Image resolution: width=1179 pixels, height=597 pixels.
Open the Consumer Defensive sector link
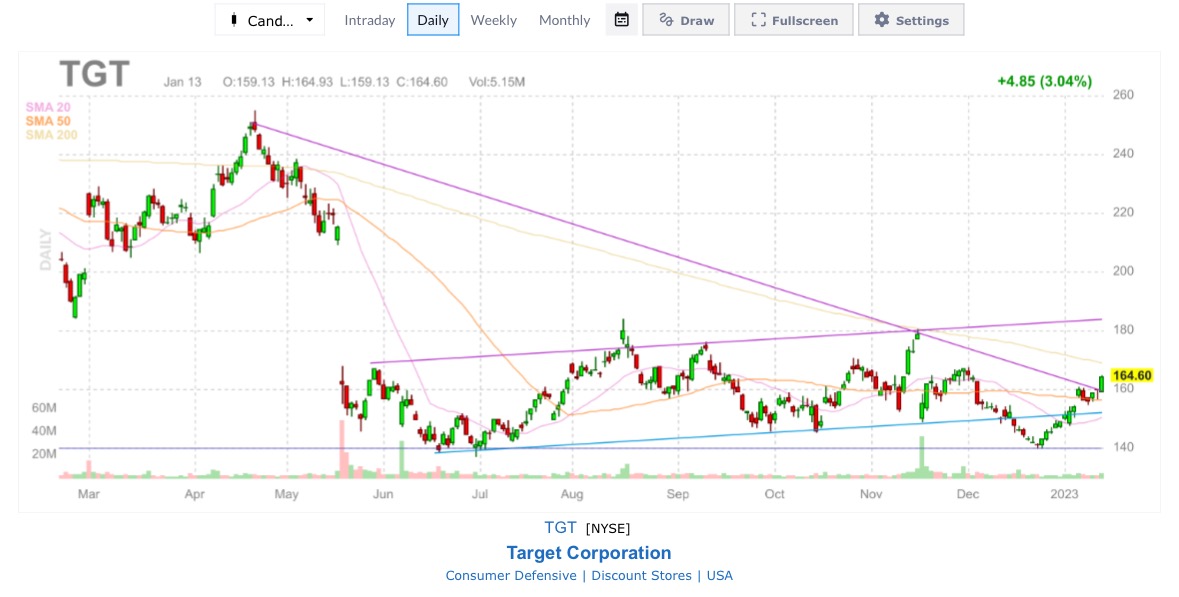(511, 575)
